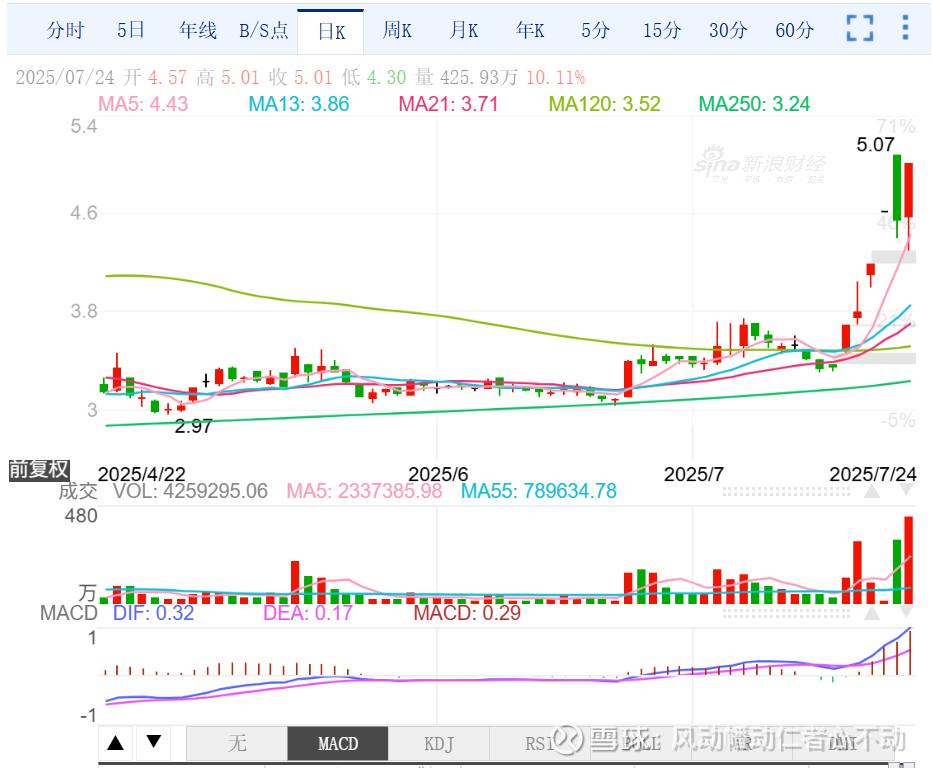Viewport: 933px width, 768px height.
Task: Click the '2025/7/24' end date label
Action: pyautogui.click(x=873, y=474)
